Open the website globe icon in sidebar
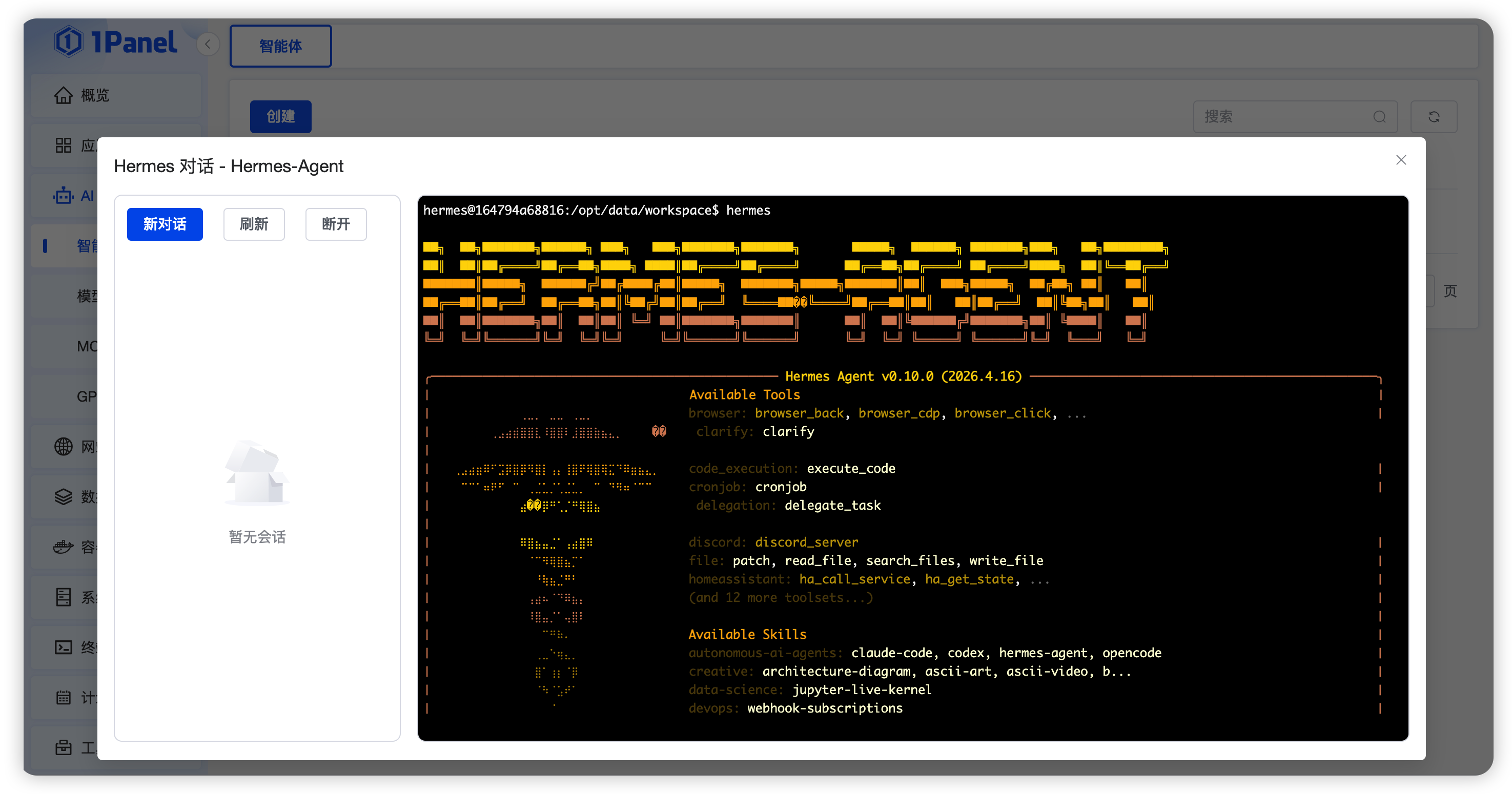 coord(64,447)
